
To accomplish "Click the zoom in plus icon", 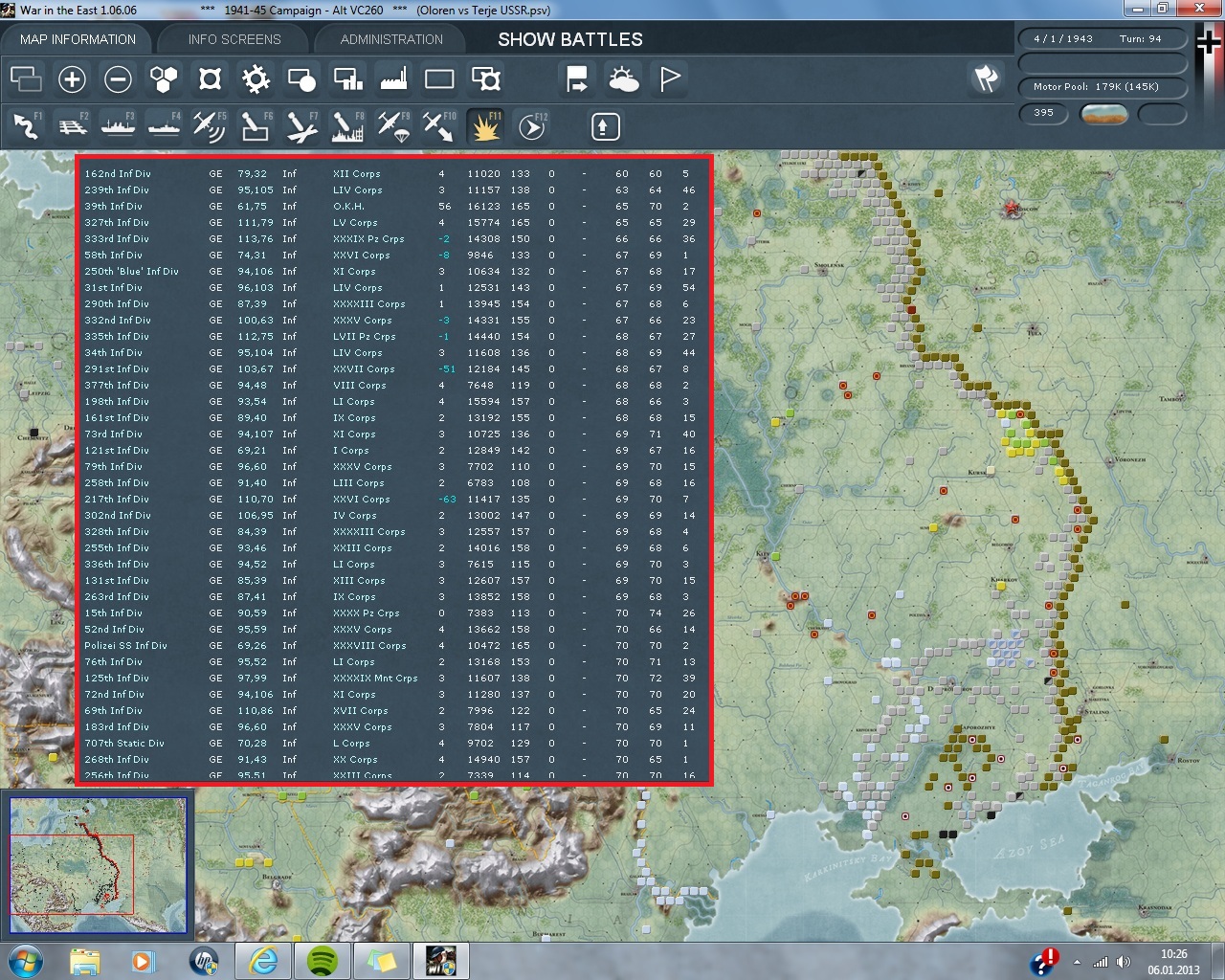I will coord(72,79).
